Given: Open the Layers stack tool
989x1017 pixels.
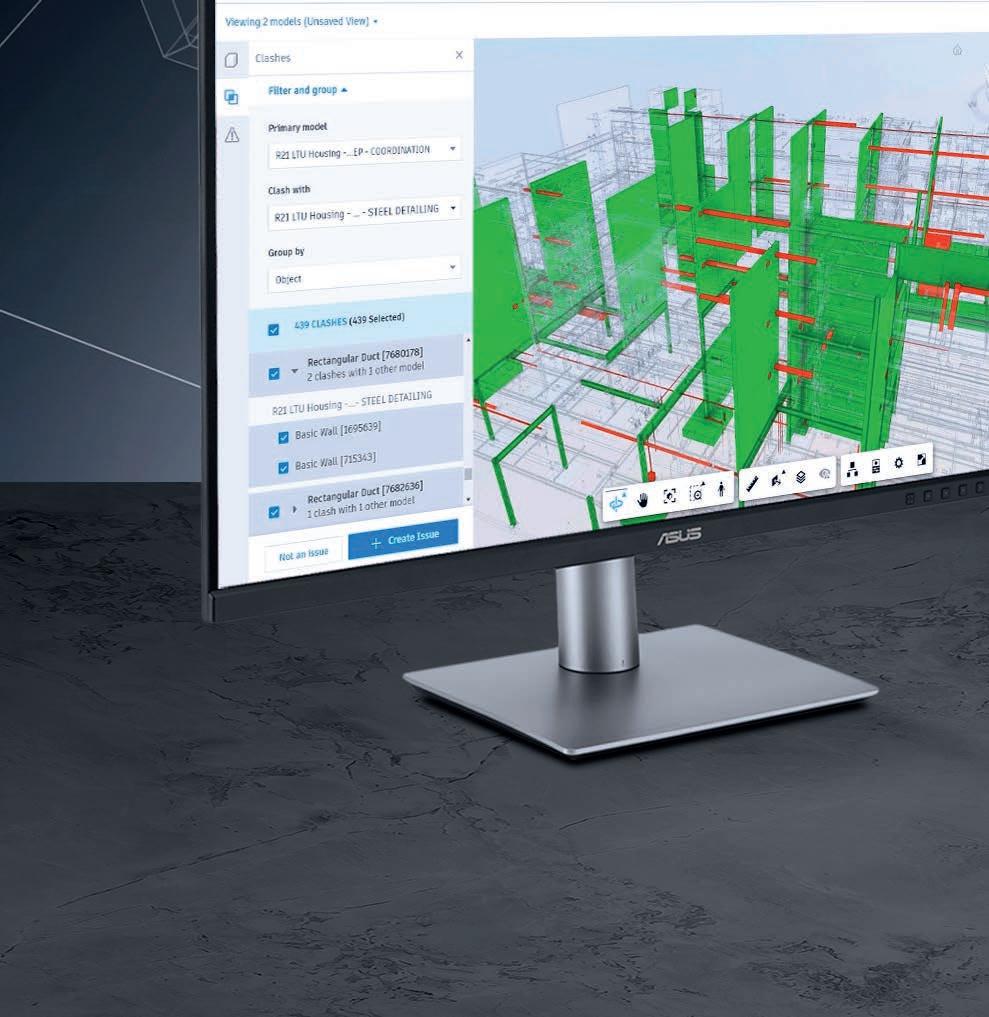Looking at the screenshot, I should [801, 477].
